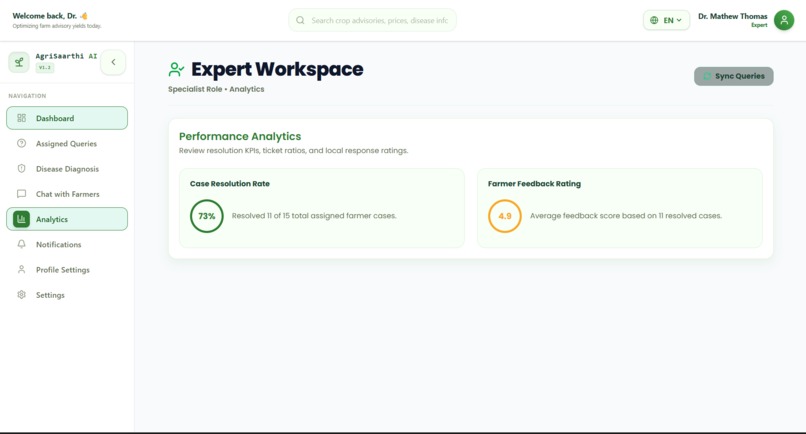The width and height of the screenshot is (806, 434).
Task: Click the AgriSaarthi AI sprout logo
Action: point(19,62)
